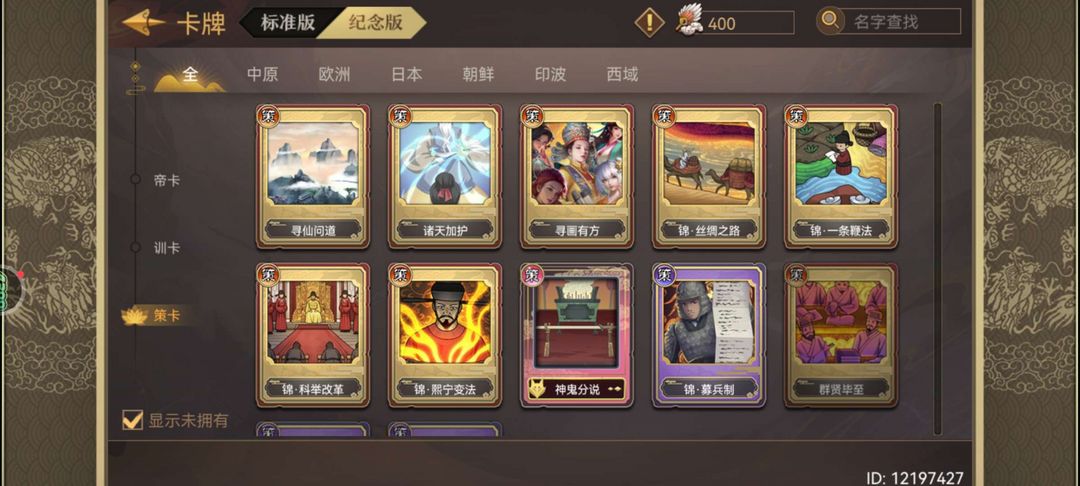The image size is (1080, 486).
Task: Select the 中原 region tab
Action: [262, 74]
